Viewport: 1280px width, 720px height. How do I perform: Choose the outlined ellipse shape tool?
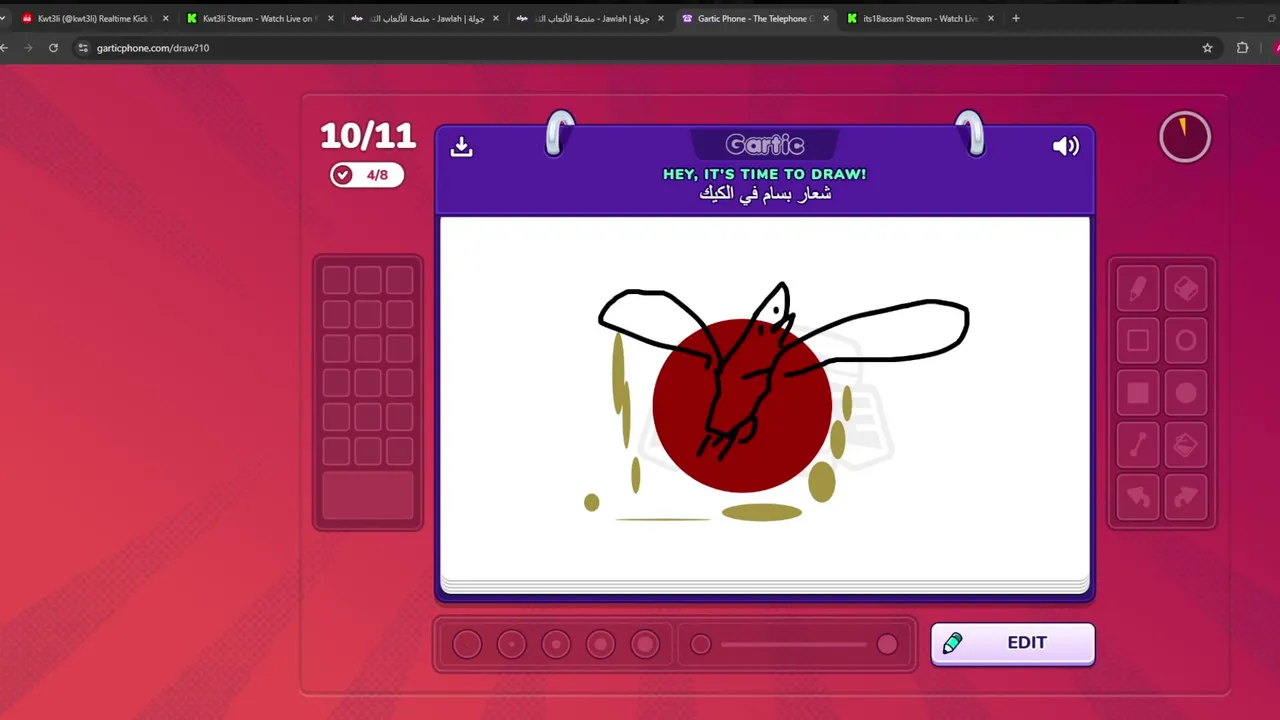coord(1186,341)
